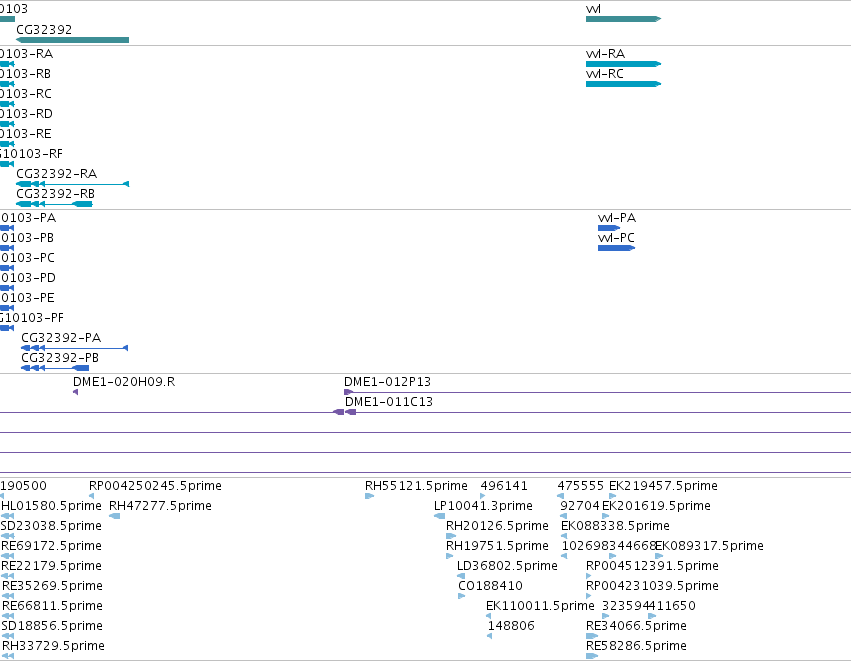The width and height of the screenshot is (851, 661).
Task: Click the vvl-PC protein feature
Action: pyautogui.click(x=617, y=248)
